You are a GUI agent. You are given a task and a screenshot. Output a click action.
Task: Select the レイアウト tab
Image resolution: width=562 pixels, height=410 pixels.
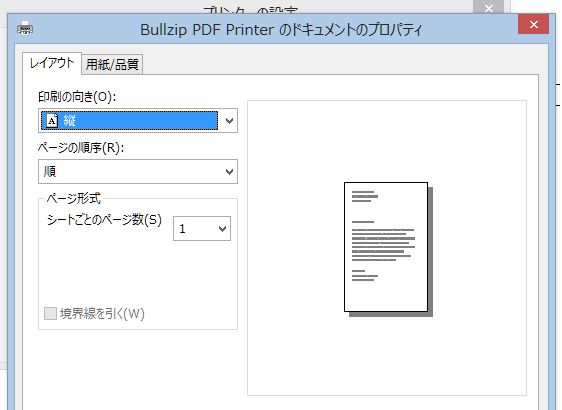click(x=52, y=63)
